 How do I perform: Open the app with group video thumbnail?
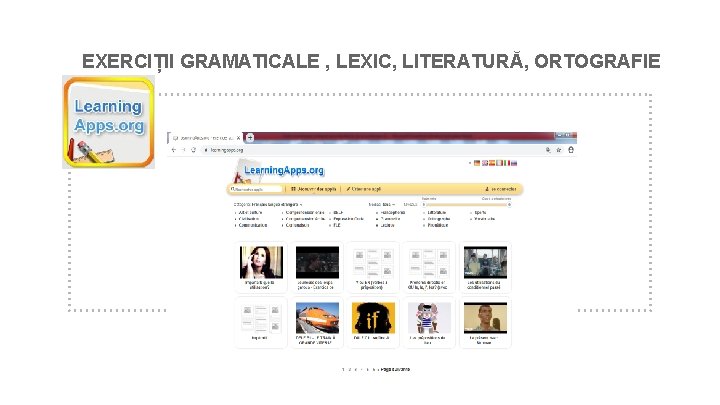click(485, 267)
